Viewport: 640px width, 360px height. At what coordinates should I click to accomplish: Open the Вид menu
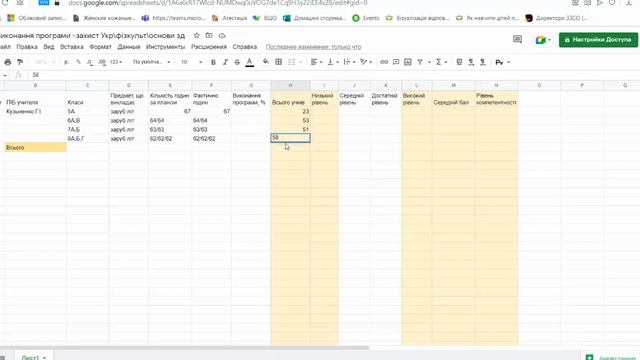tap(49, 47)
